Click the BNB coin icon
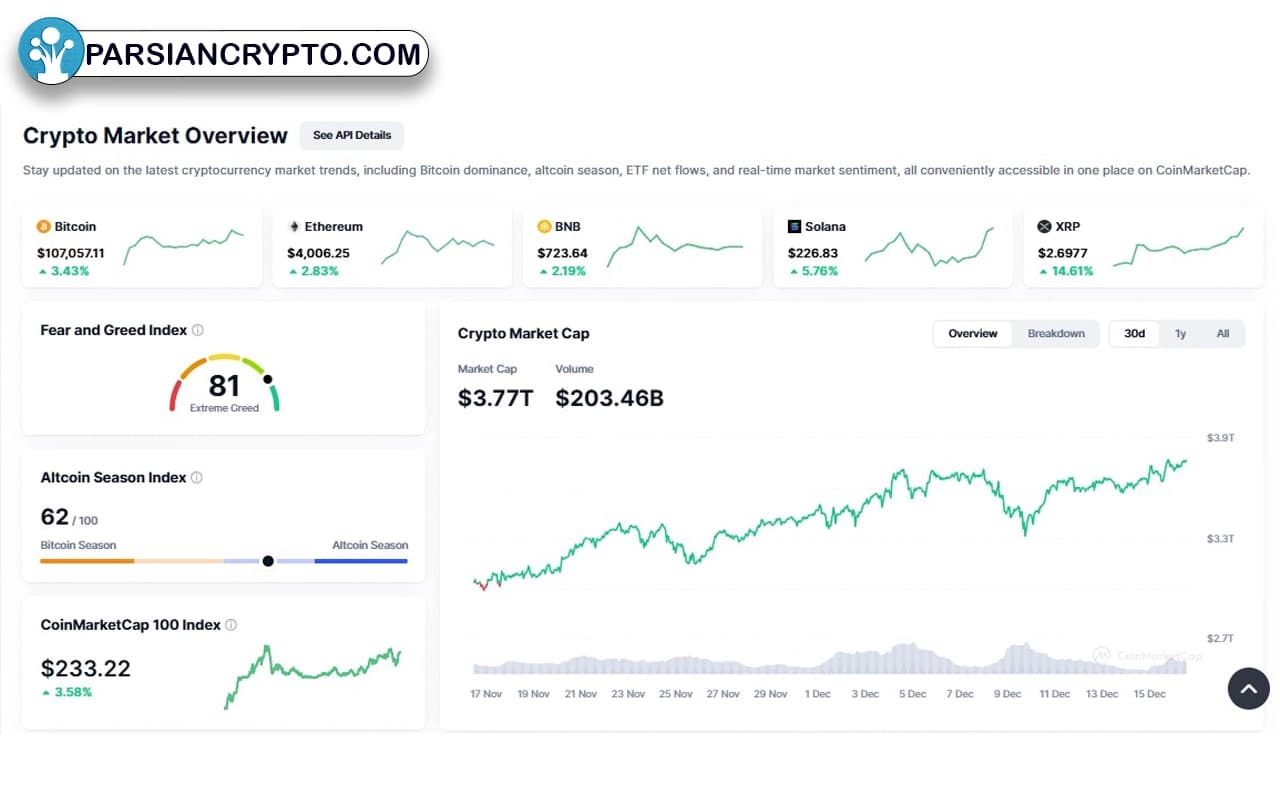Screen dimensions: 1280x800 [x=544, y=226]
